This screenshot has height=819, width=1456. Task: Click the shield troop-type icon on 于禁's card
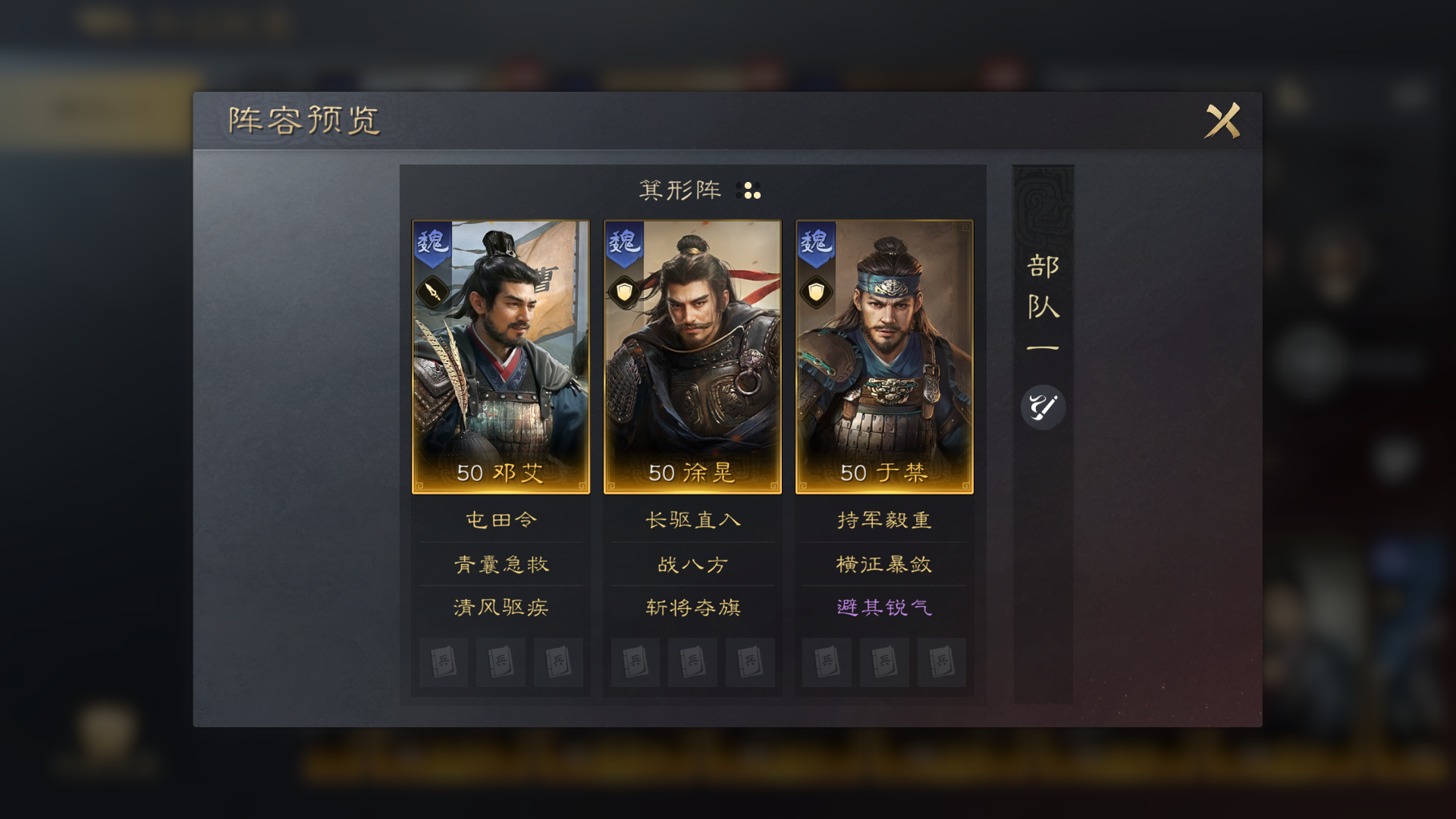click(x=816, y=292)
